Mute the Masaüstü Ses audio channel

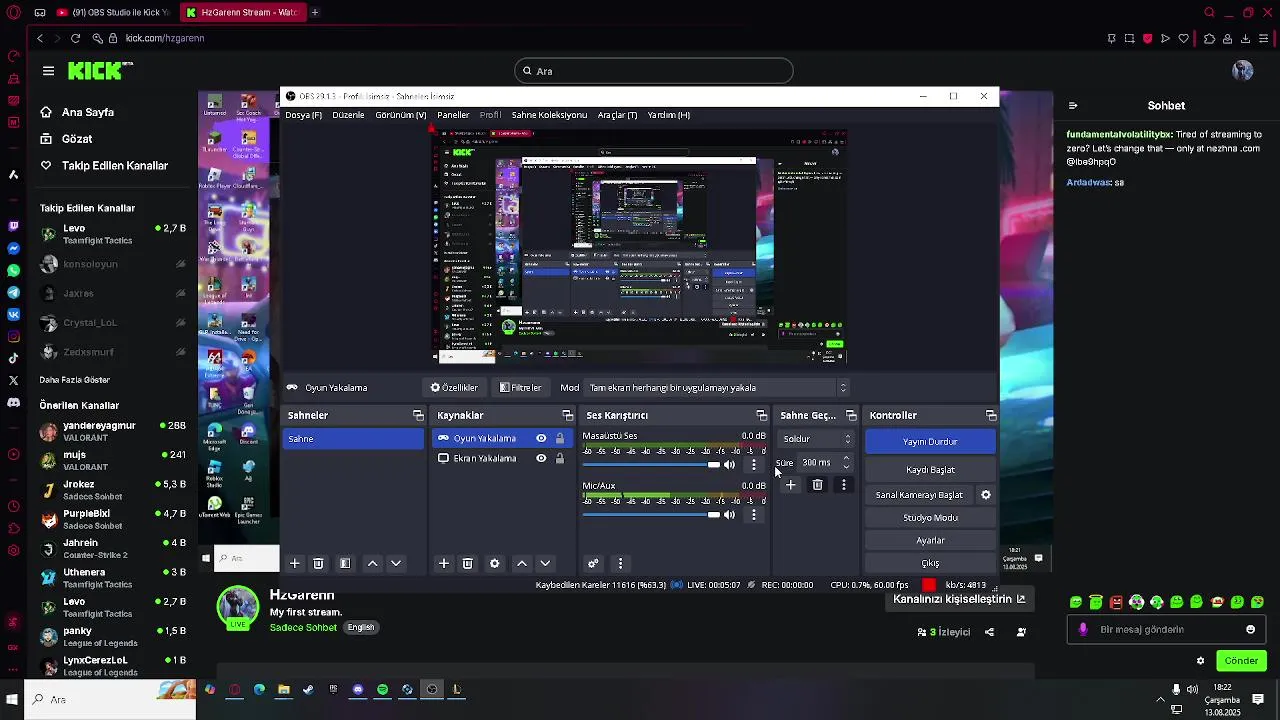pos(729,465)
